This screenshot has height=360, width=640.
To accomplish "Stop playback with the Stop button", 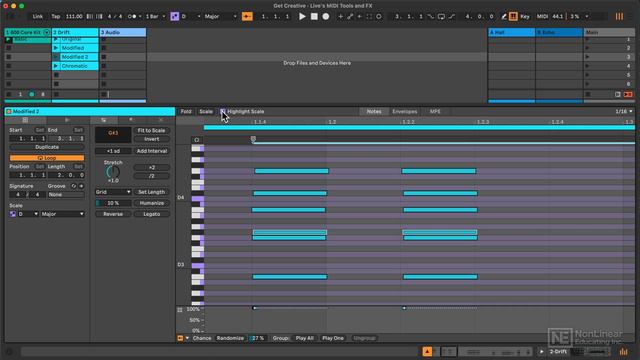I will 314,16.
